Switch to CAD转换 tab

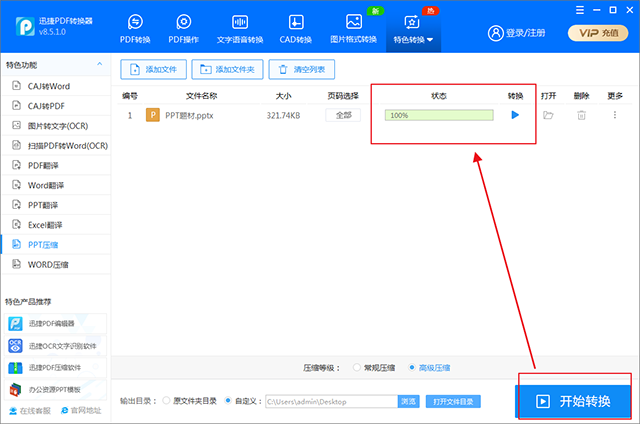[x=296, y=29]
